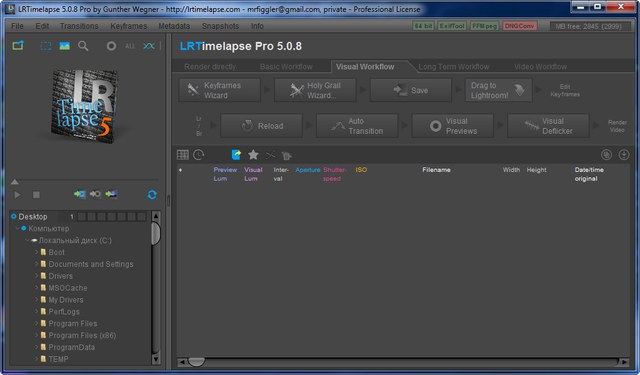This screenshot has height=375, width=640.
Task: Click the table grid view icon
Action: tap(183, 155)
